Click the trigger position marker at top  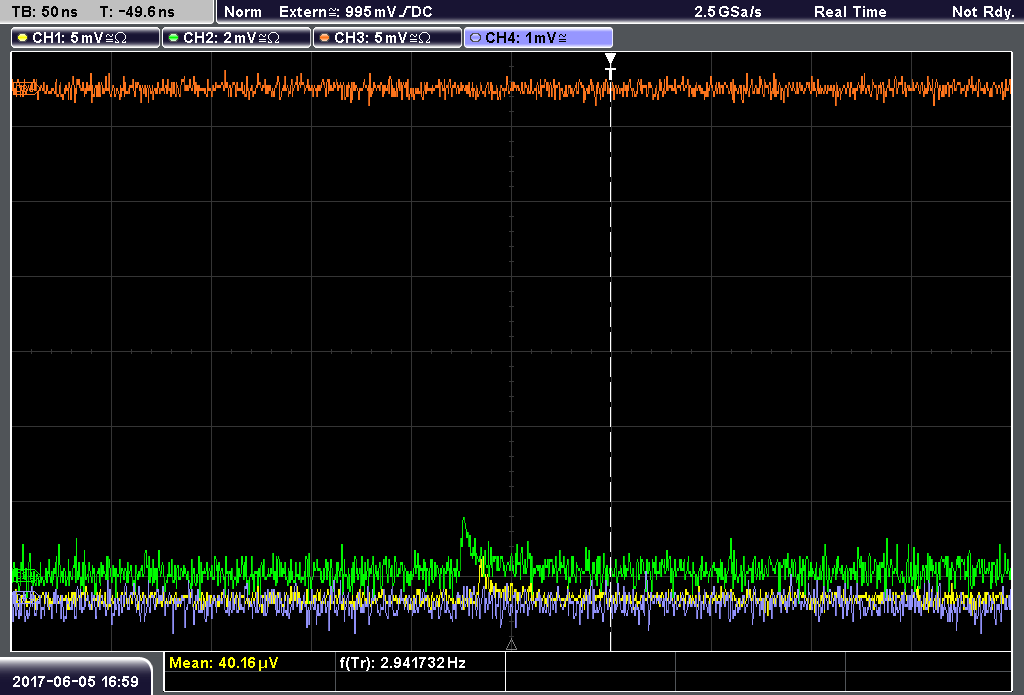click(x=611, y=66)
